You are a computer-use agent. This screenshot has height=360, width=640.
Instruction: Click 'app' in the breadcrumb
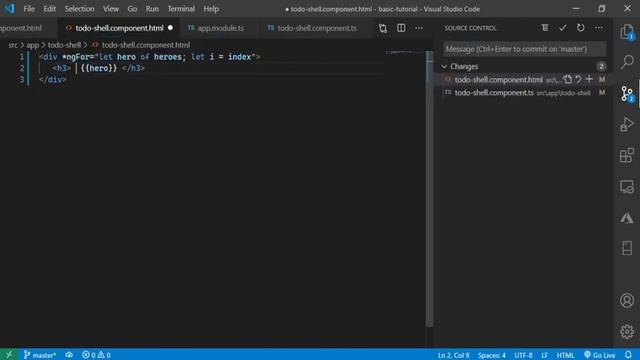coord(32,45)
